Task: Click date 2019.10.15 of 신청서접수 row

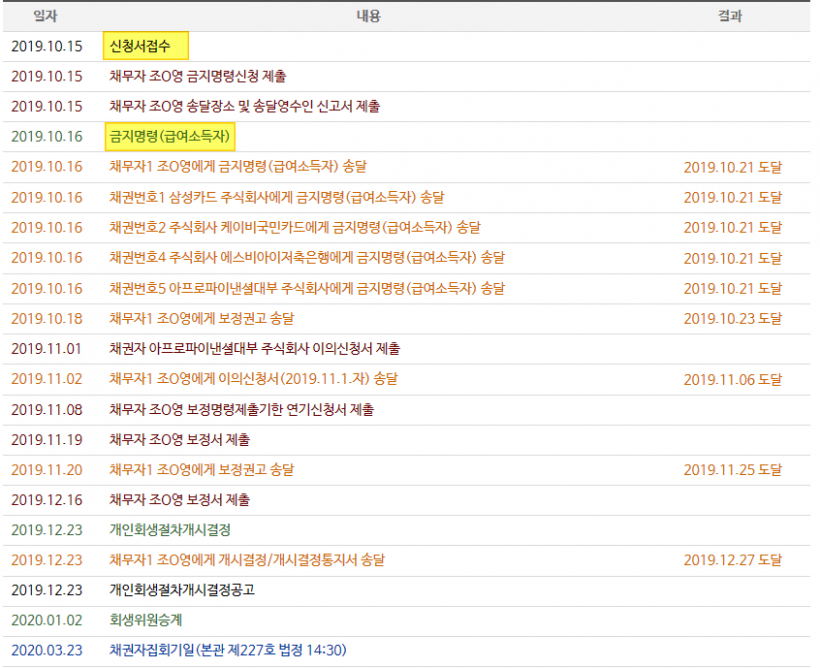Action: point(47,46)
